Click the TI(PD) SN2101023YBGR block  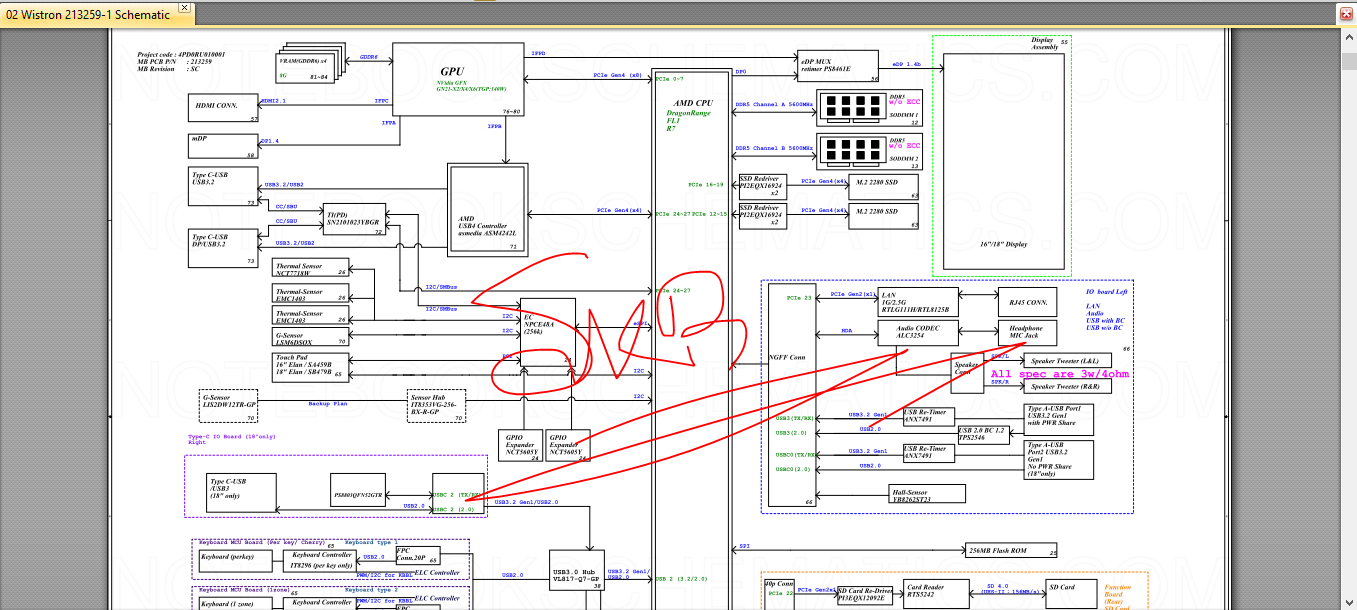coord(355,221)
